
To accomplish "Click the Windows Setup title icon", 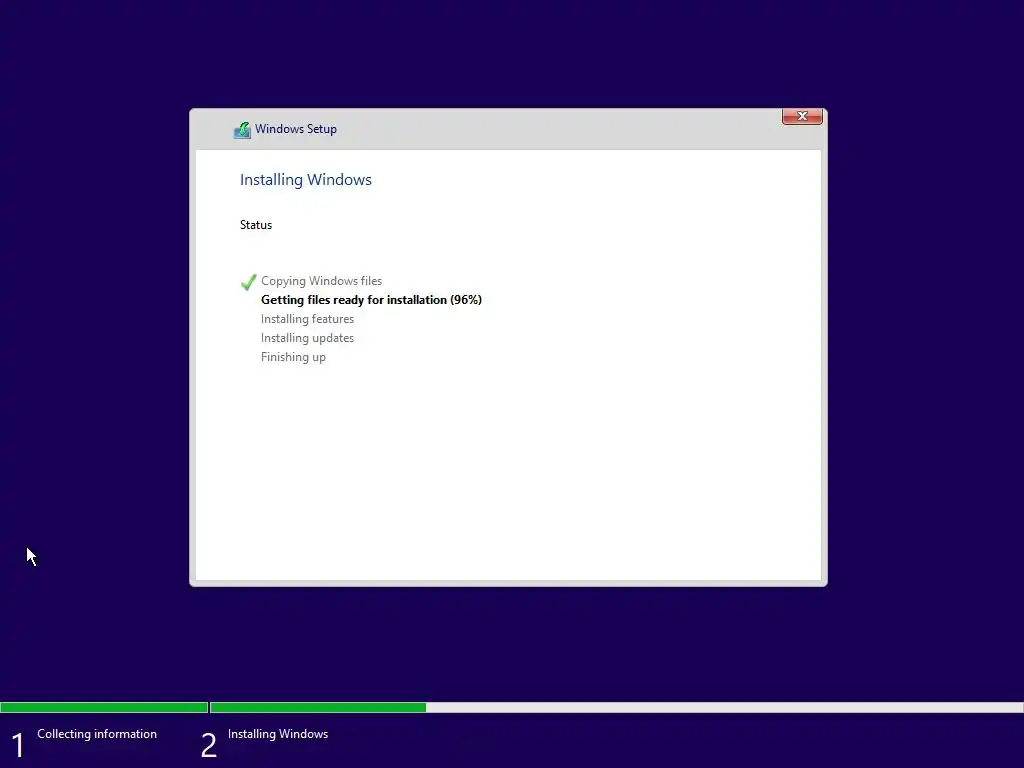I will click(242, 130).
